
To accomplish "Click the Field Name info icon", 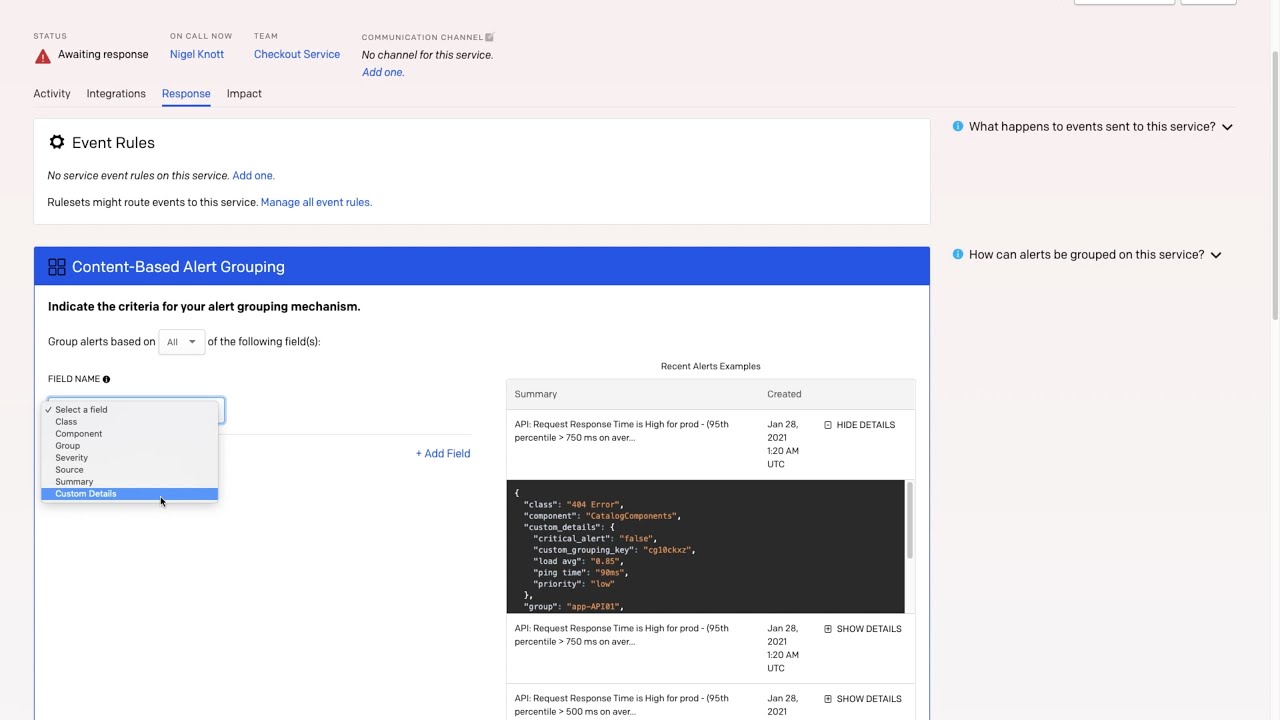I will (106, 379).
